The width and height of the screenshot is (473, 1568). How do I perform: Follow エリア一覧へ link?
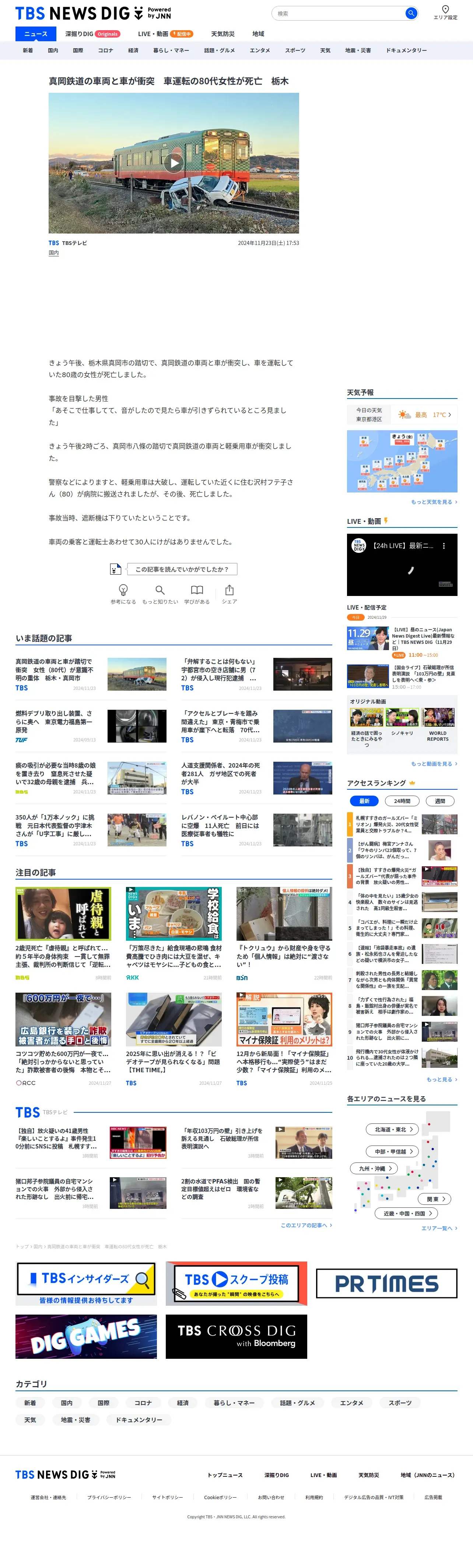(x=439, y=1228)
